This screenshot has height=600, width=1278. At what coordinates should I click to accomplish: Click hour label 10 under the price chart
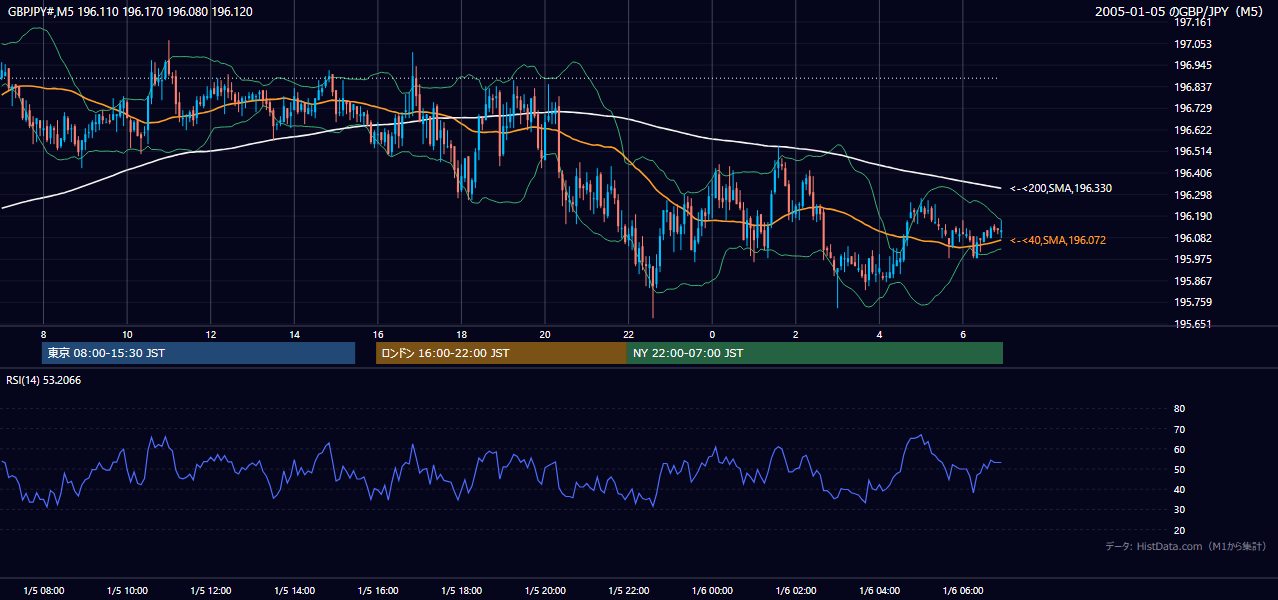127,334
